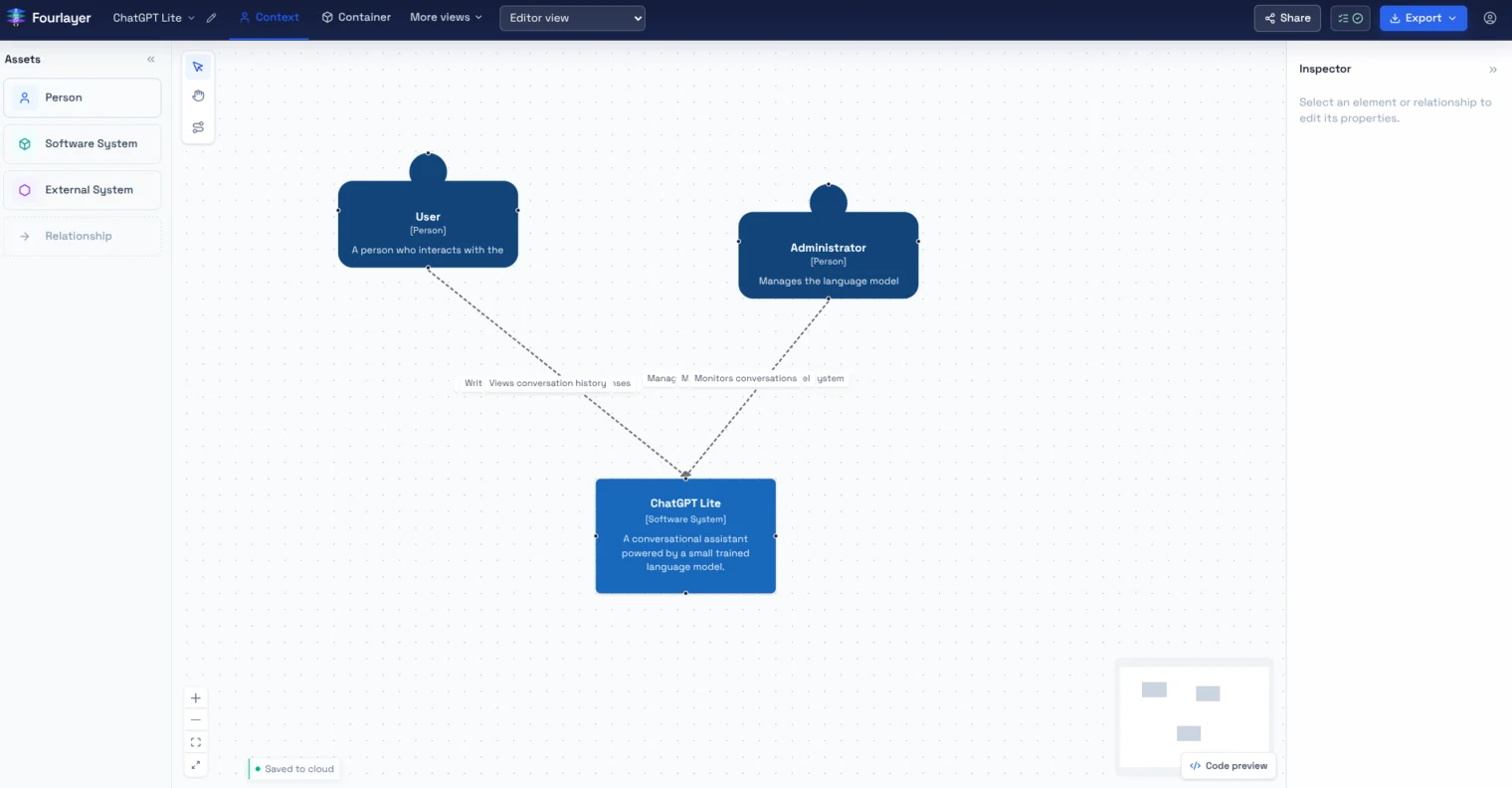This screenshot has height=788, width=1512.
Task: Select the ChatGPT Lite software system node
Action: coord(685,536)
